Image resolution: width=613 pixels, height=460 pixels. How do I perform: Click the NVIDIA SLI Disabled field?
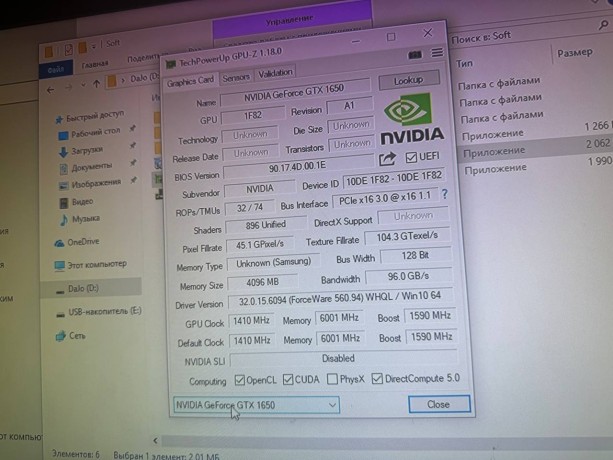(343, 358)
